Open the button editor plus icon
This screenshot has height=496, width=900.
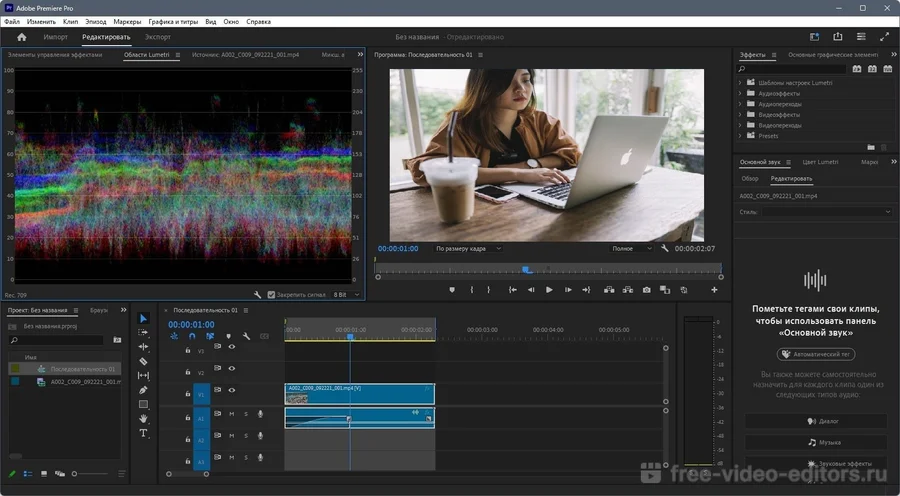(714, 290)
